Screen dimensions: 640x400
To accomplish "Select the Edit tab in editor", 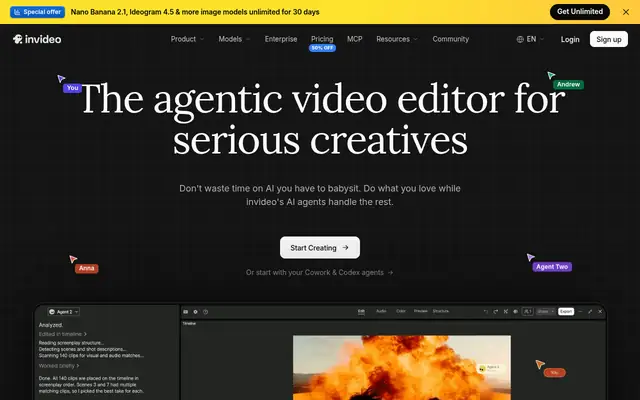I will (x=361, y=311).
